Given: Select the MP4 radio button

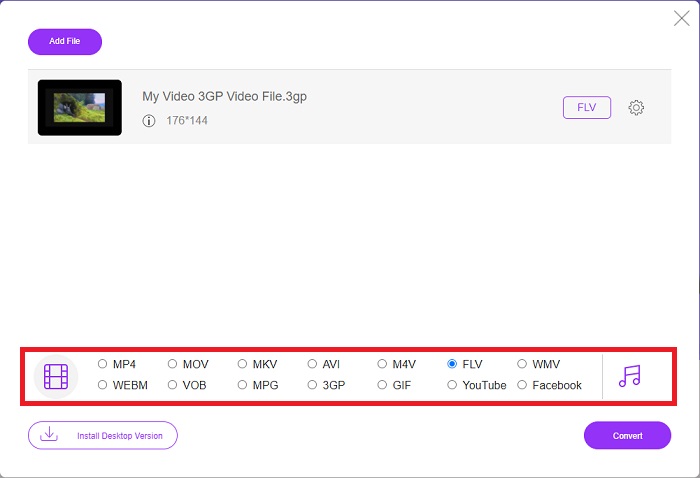Looking at the screenshot, I should (x=102, y=364).
